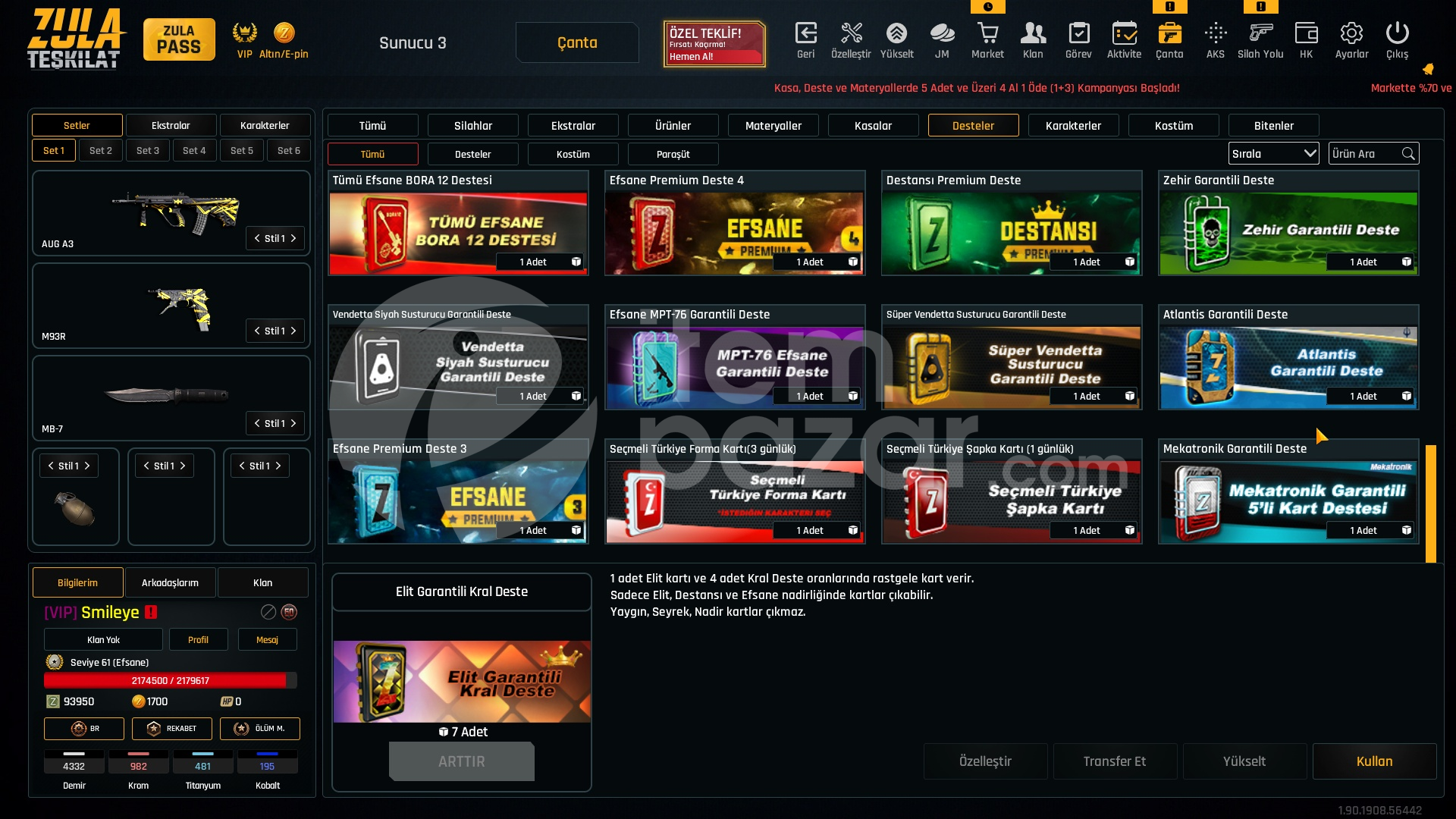Select the Set 3 loadout tab
The image size is (1456, 819).
[148, 150]
